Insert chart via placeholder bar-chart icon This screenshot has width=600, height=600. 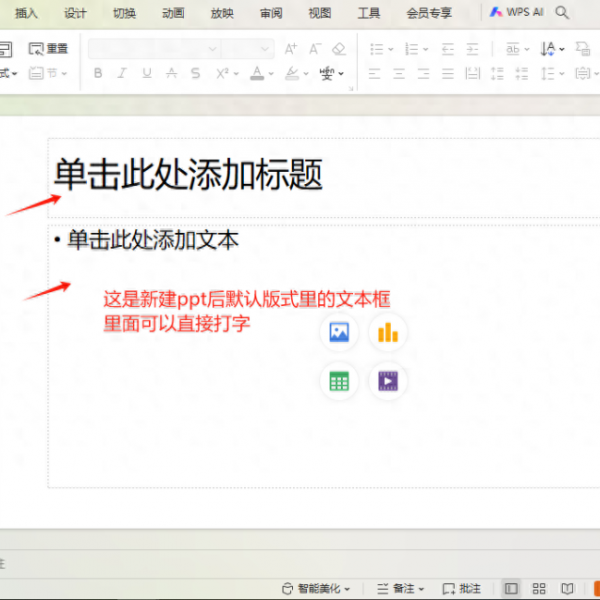(x=387, y=333)
